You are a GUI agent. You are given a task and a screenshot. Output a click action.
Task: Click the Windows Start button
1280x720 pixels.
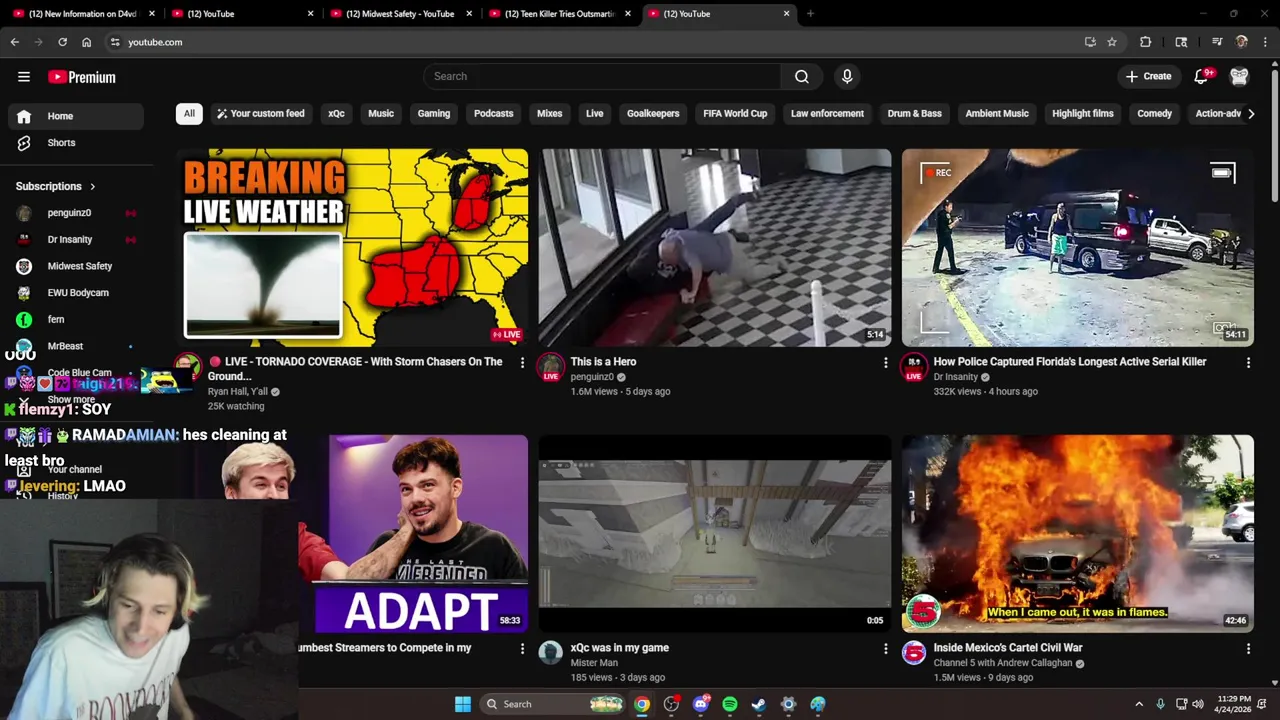[463, 704]
